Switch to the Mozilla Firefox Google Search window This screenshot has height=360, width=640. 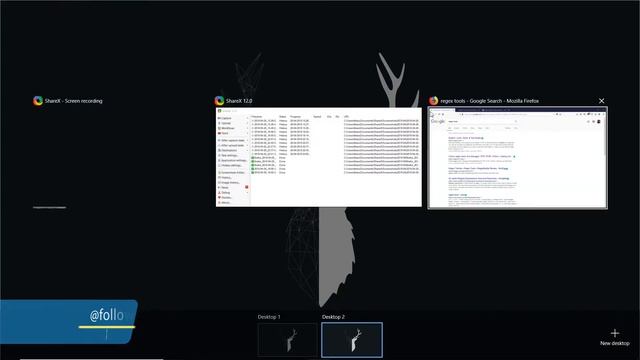click(x=517, y=158)
